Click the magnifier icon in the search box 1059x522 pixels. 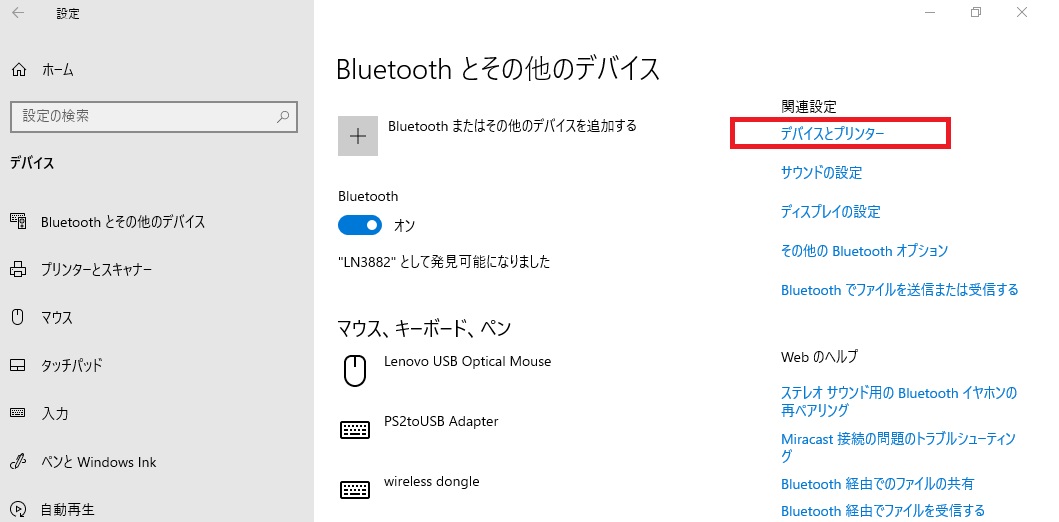tap(283, 116)
